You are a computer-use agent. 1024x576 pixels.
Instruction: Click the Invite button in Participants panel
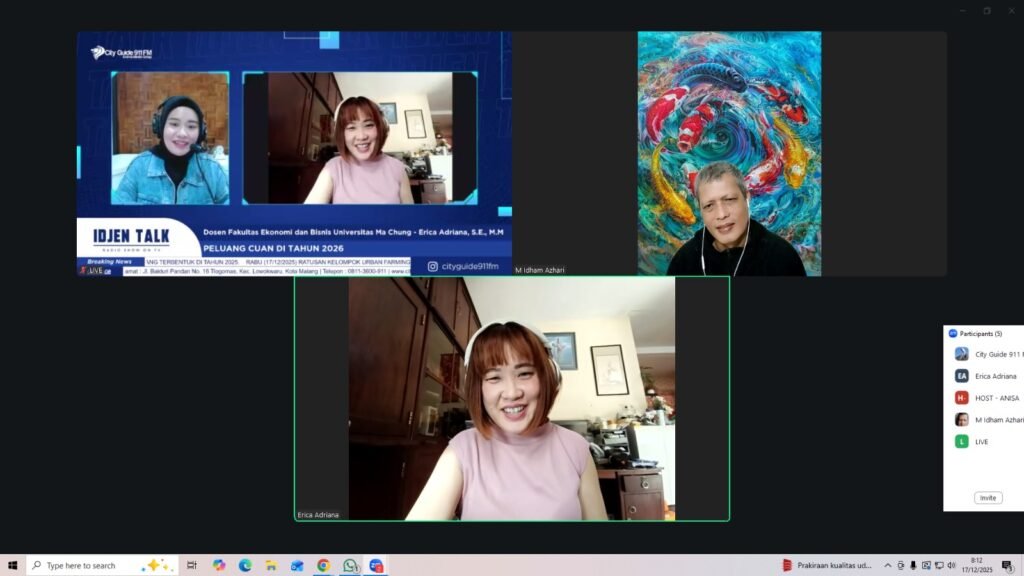[987, 497]
